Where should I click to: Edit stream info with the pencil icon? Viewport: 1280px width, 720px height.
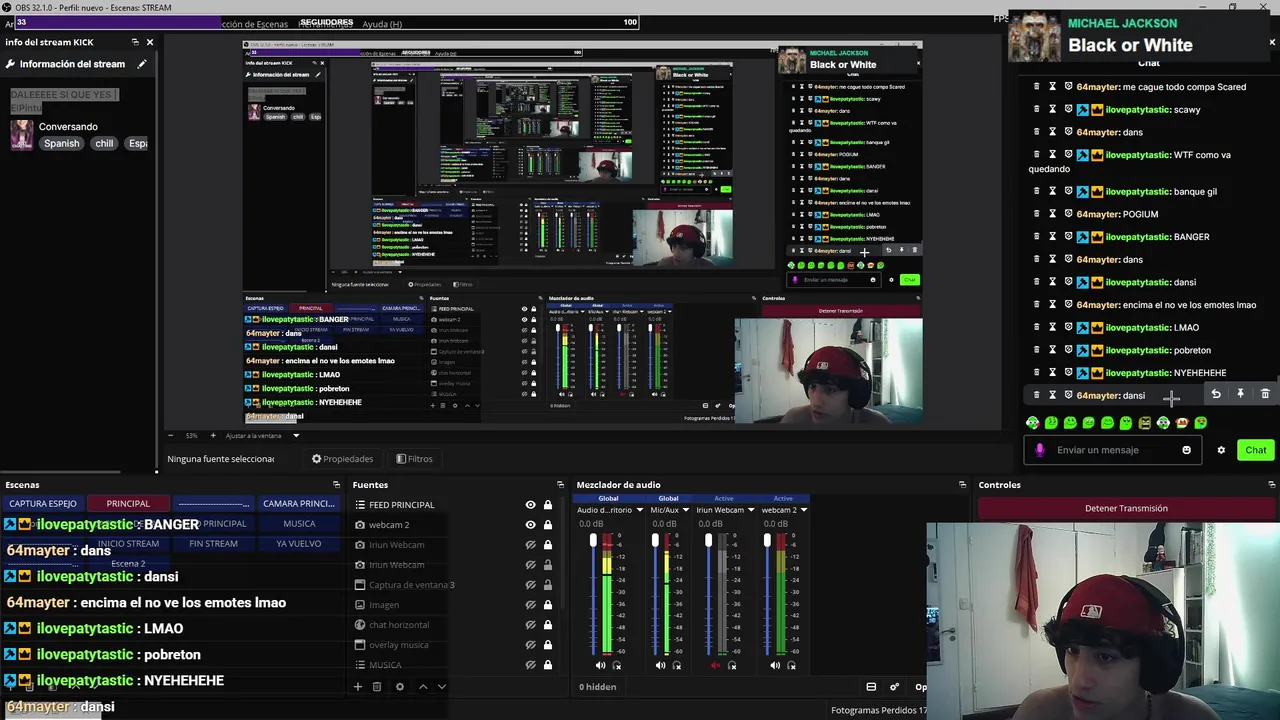point(142,64)
